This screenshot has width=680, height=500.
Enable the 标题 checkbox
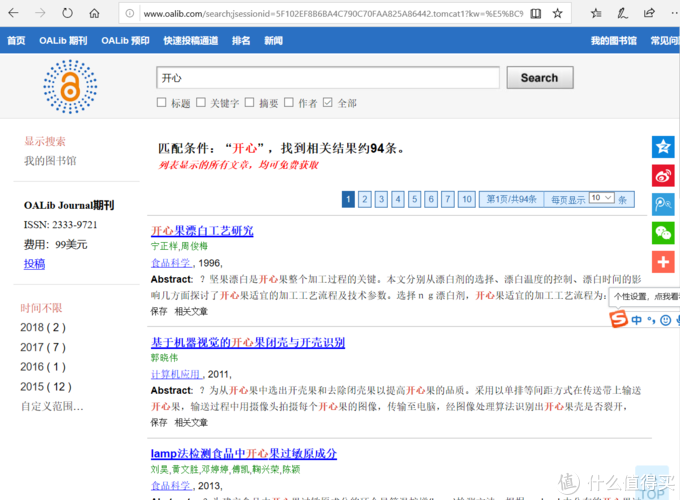pos(162,103)
